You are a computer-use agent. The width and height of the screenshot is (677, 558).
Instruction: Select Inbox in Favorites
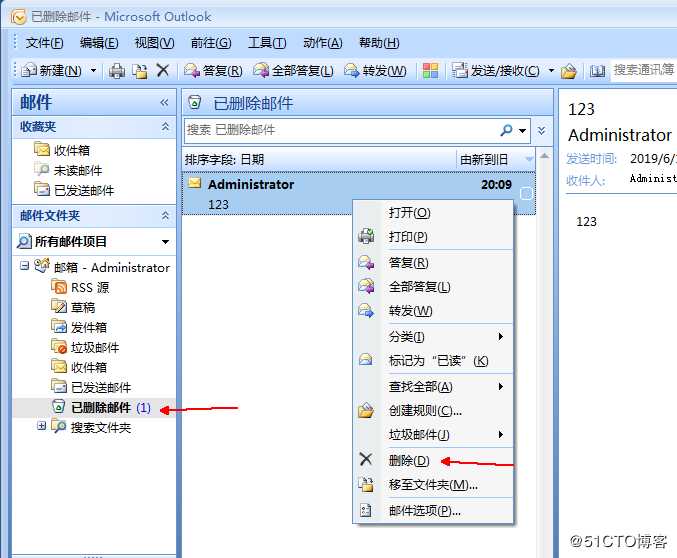click(x=62, y=150)
